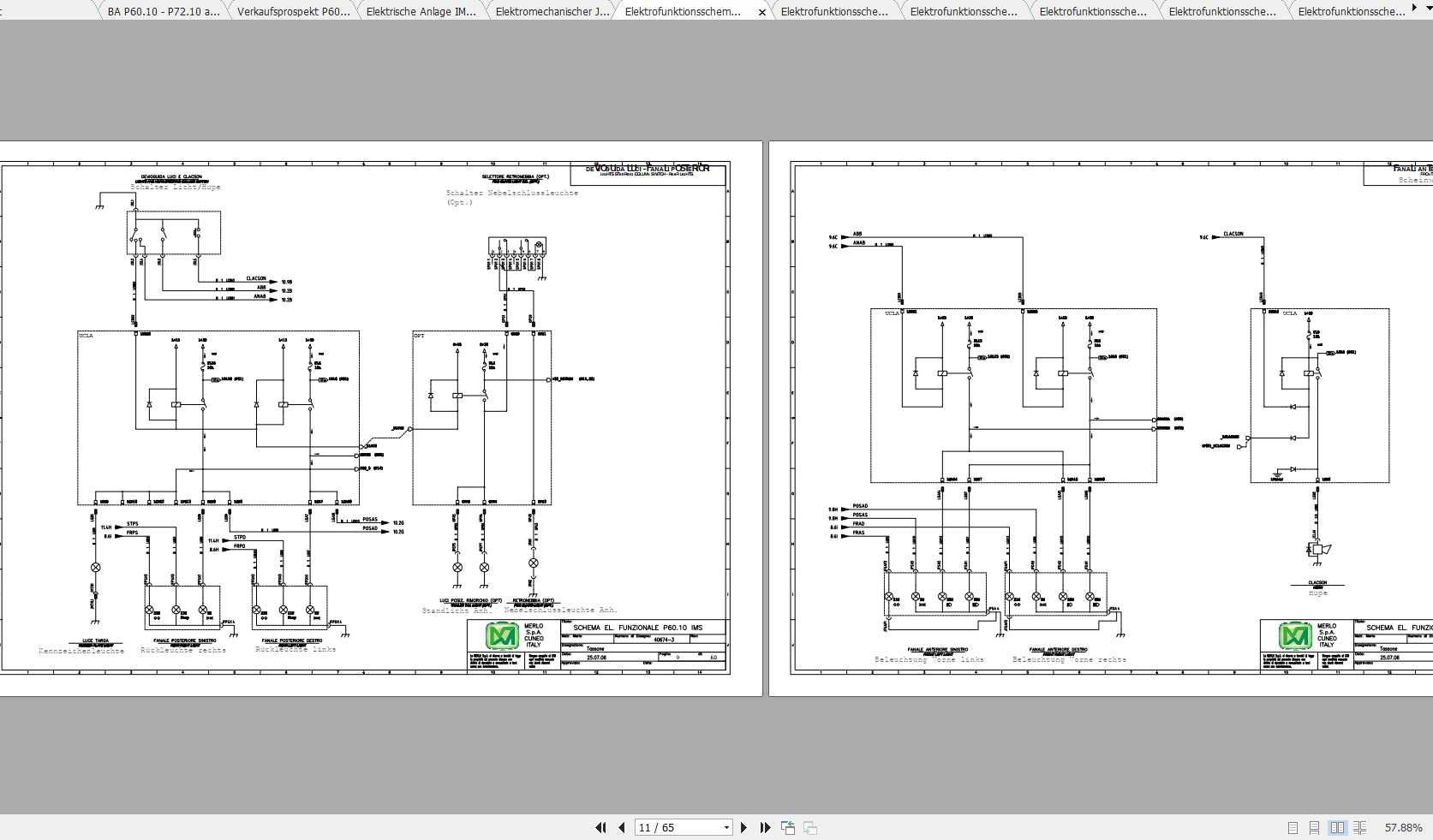Click the FANALE POSTERIORE SINISTRO caption
The image size is (1433, 840).
[x=185, y=640]
